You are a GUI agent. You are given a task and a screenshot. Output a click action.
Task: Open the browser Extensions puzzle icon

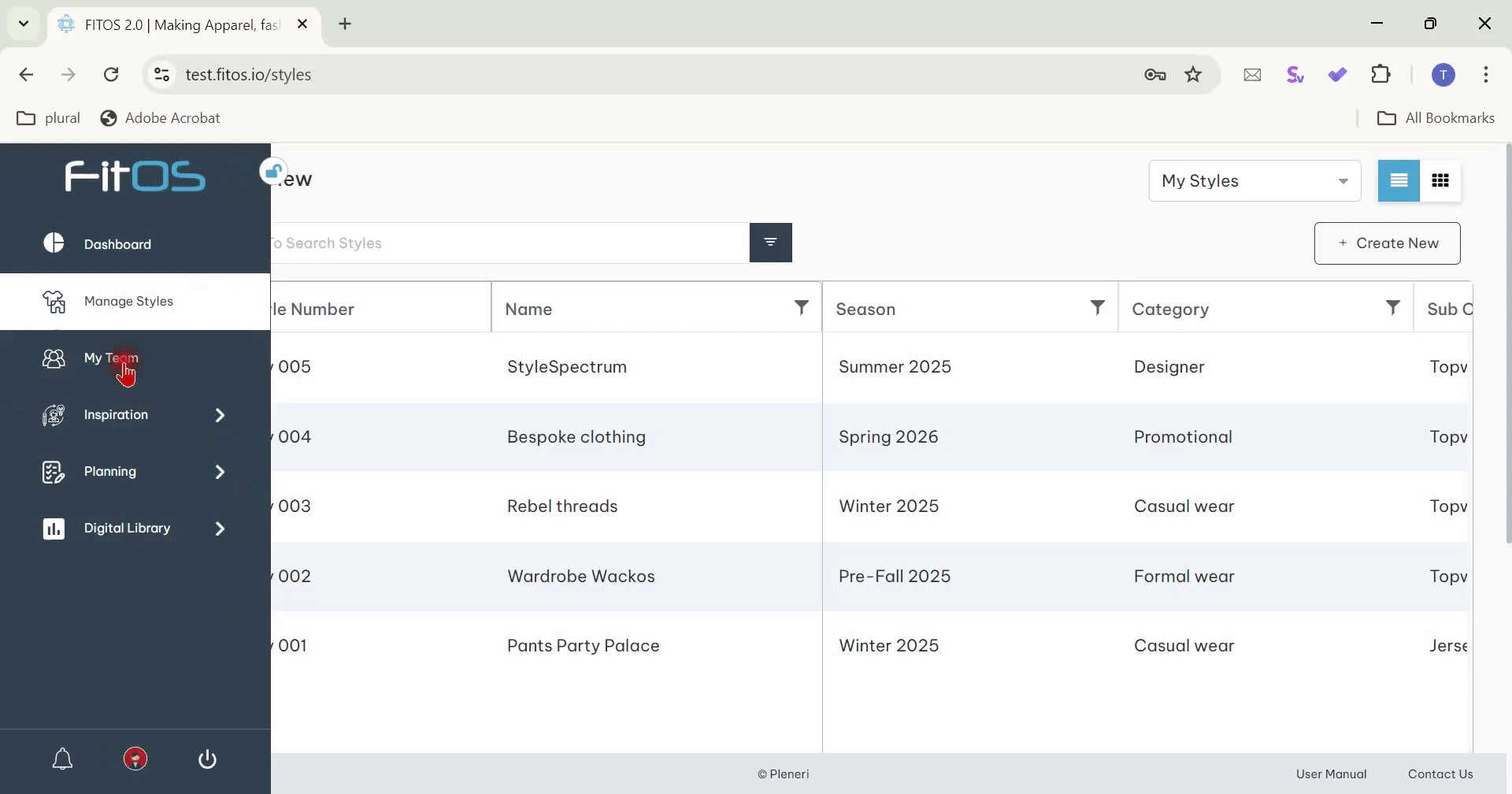point(1380,75)
